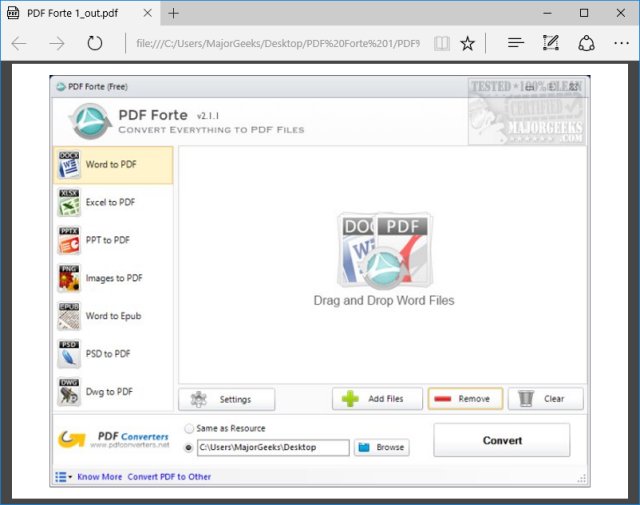Viewport: 640px width, 505px height.
Task: Open the Know More link
Action: click(100, 477)
